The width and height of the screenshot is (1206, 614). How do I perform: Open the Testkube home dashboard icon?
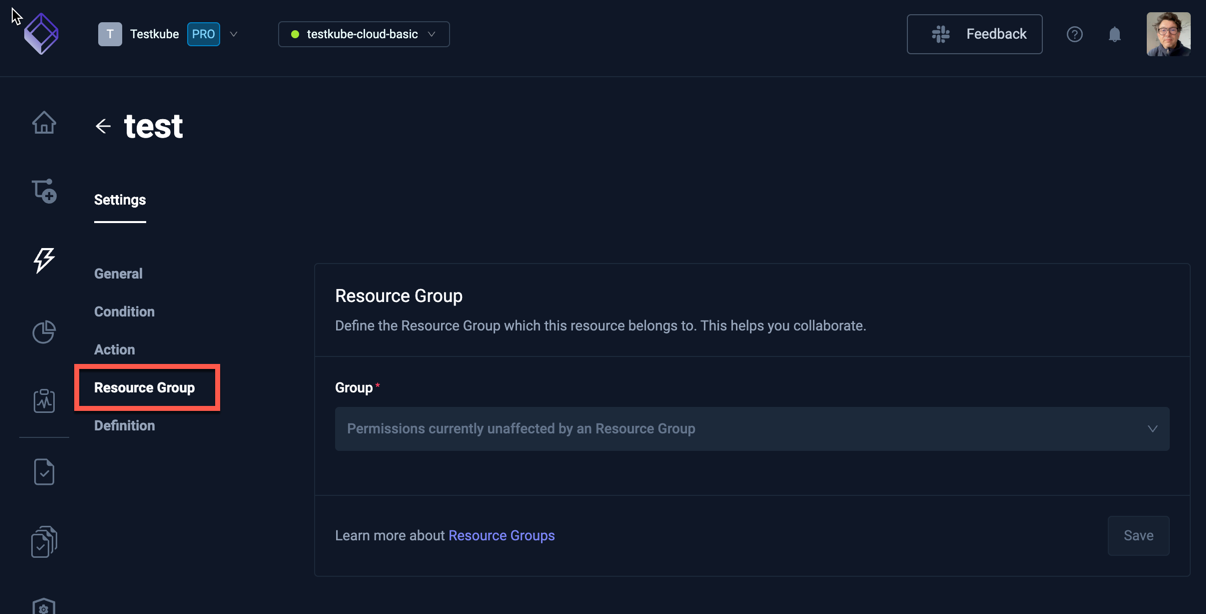44,122
